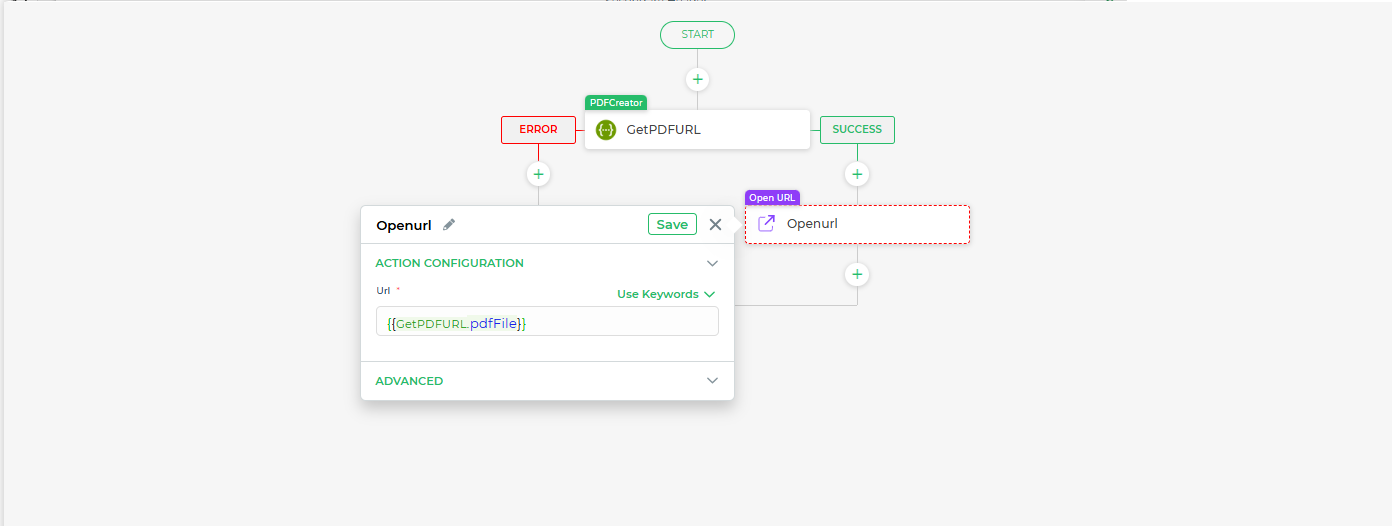Screen dimensions: 1392x526
Task: Click the ACTION CONFIGURATION heading text
Action: click(x=449, y=263)
